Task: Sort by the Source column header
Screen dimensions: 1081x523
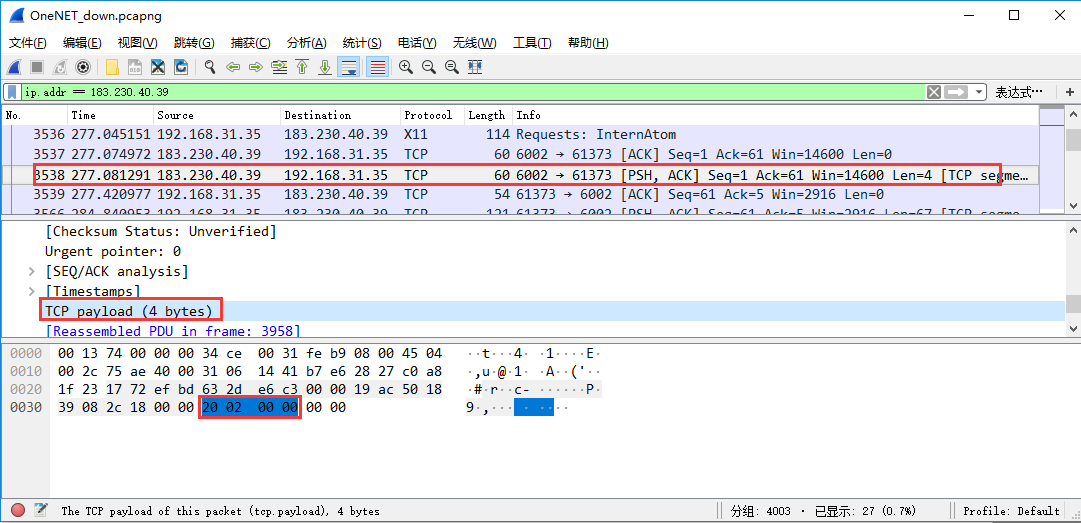Action: 217,115
